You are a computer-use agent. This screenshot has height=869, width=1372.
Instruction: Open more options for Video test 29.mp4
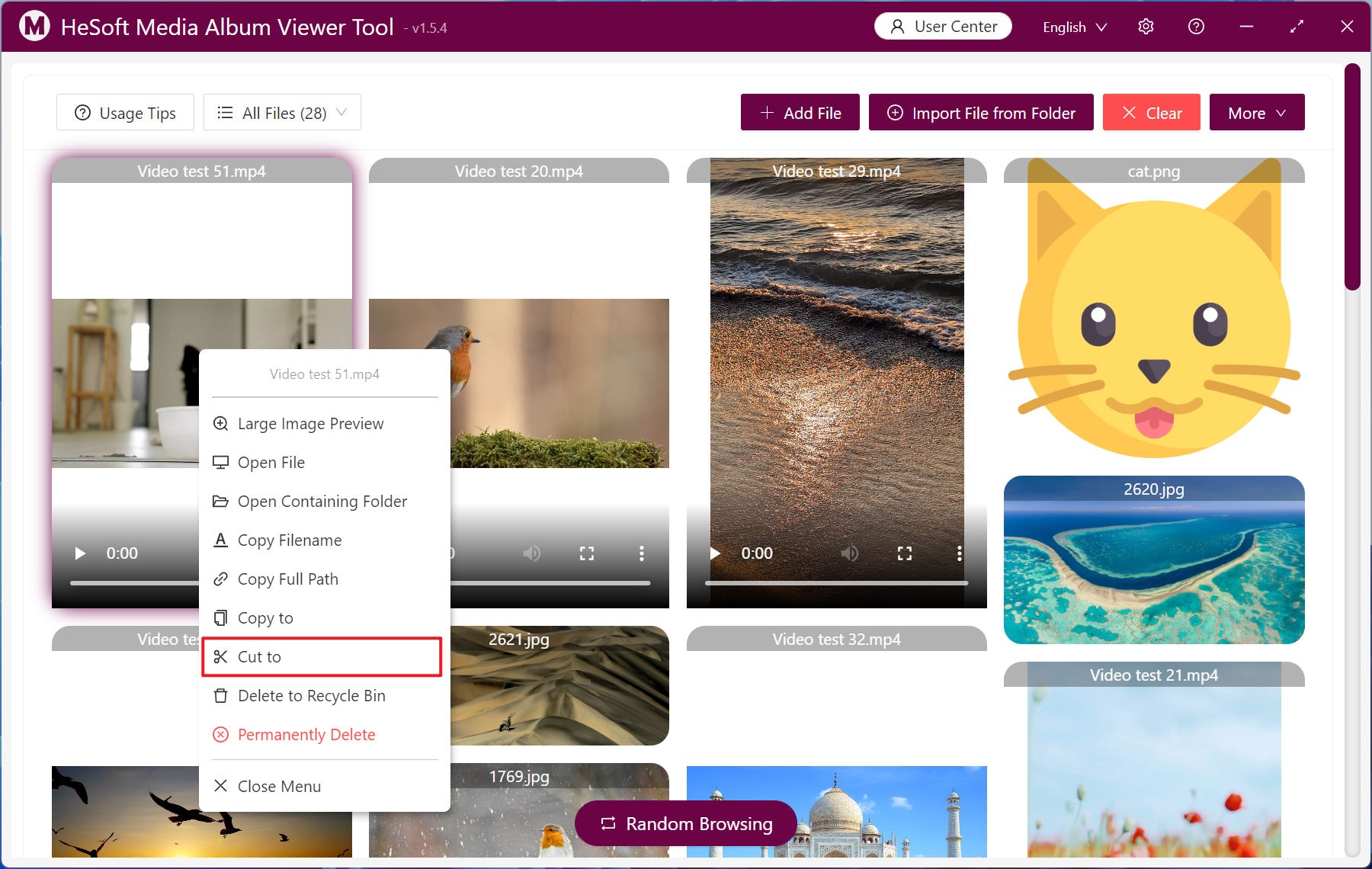pyautogui.click(x=959, y=553)
